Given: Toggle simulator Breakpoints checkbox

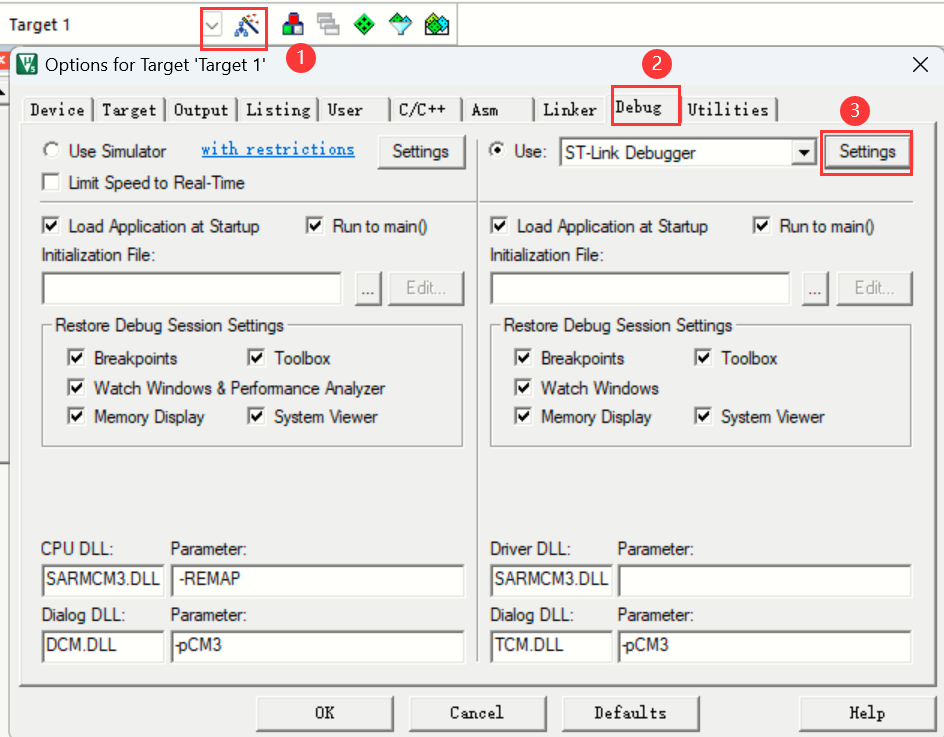Looking at the screenshot, I should click(76, 358).
